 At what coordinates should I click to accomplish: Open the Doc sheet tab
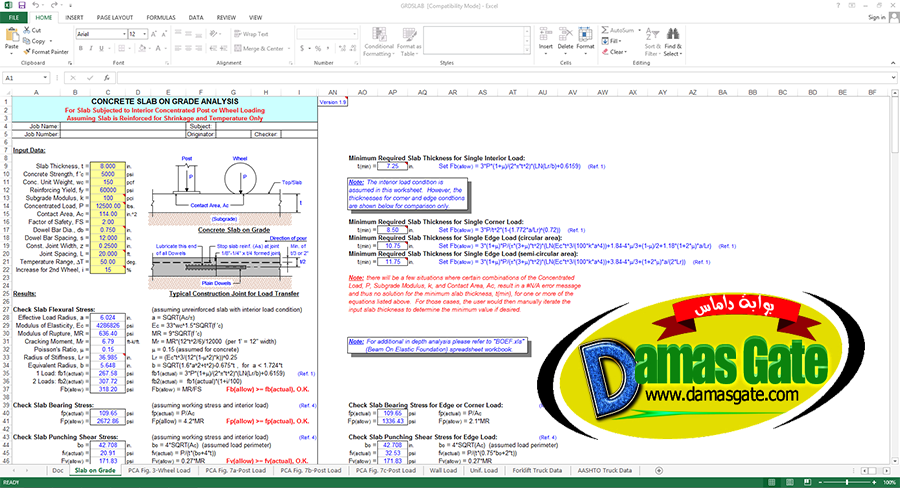pyautogui.click(x=58, y=470)
